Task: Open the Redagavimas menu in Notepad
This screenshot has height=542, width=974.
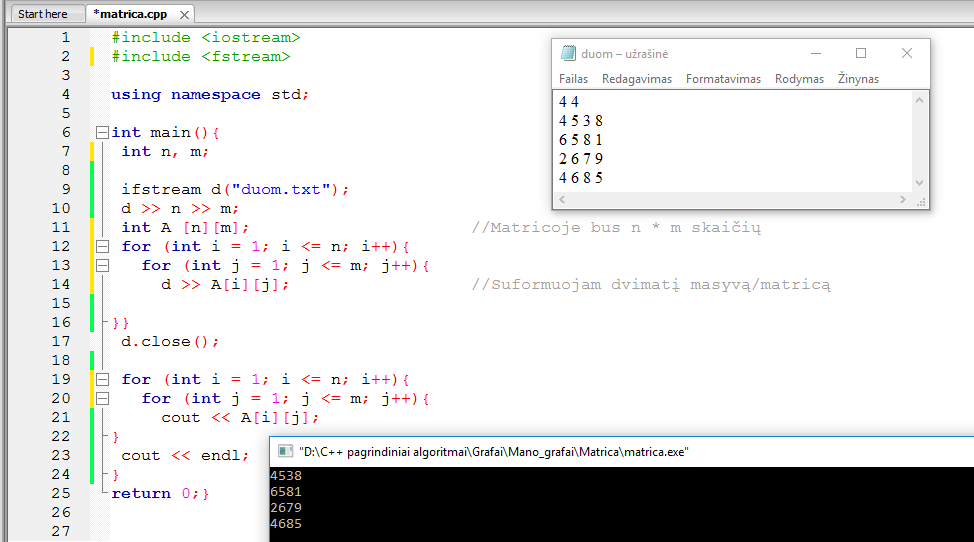Action: click(637, 79)
